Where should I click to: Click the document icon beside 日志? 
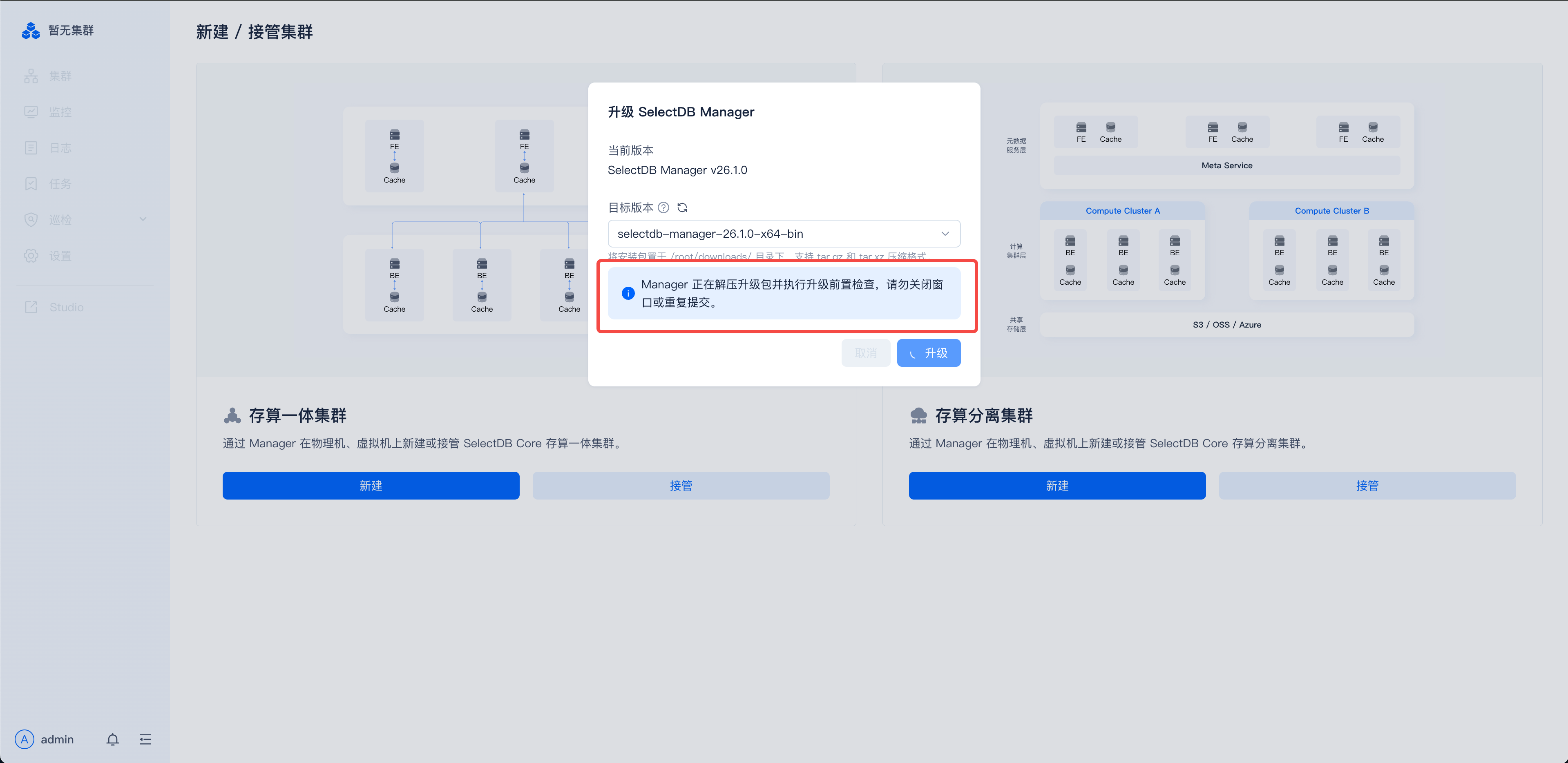click(31, 148)
